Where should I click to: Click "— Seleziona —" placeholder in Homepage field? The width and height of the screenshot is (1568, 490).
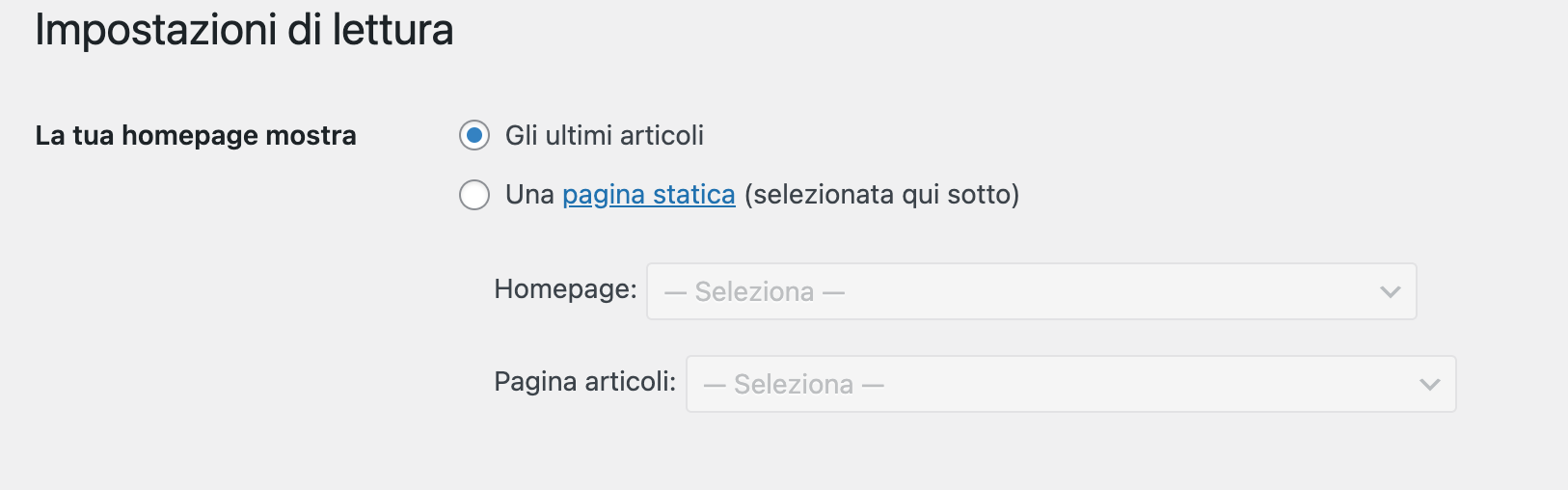point(754,291)
